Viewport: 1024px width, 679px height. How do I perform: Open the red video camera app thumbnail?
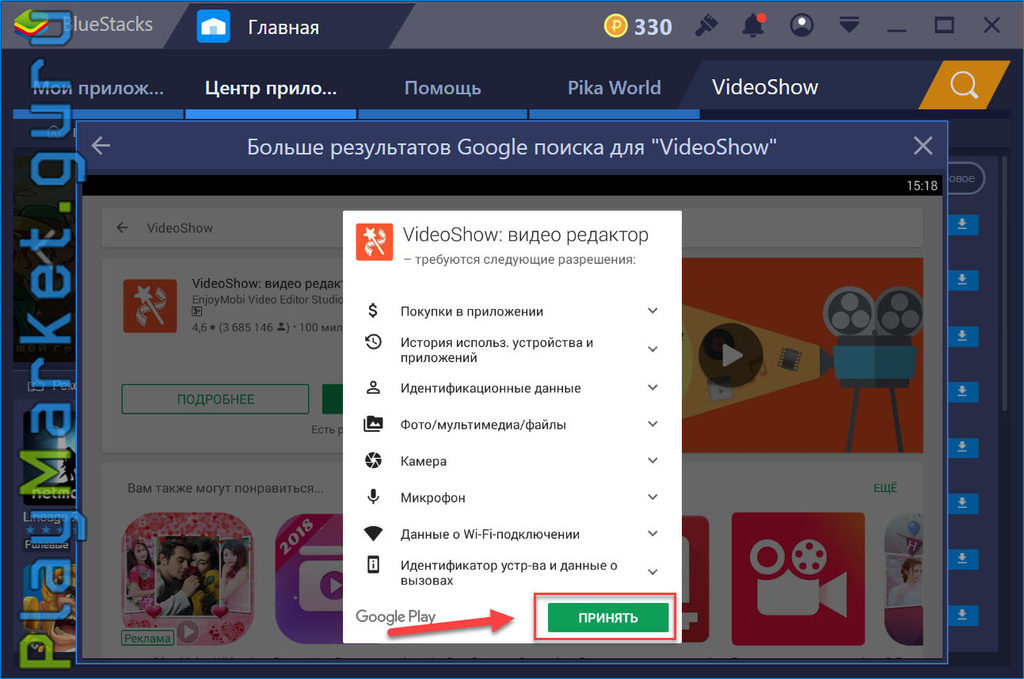[798, 578]
